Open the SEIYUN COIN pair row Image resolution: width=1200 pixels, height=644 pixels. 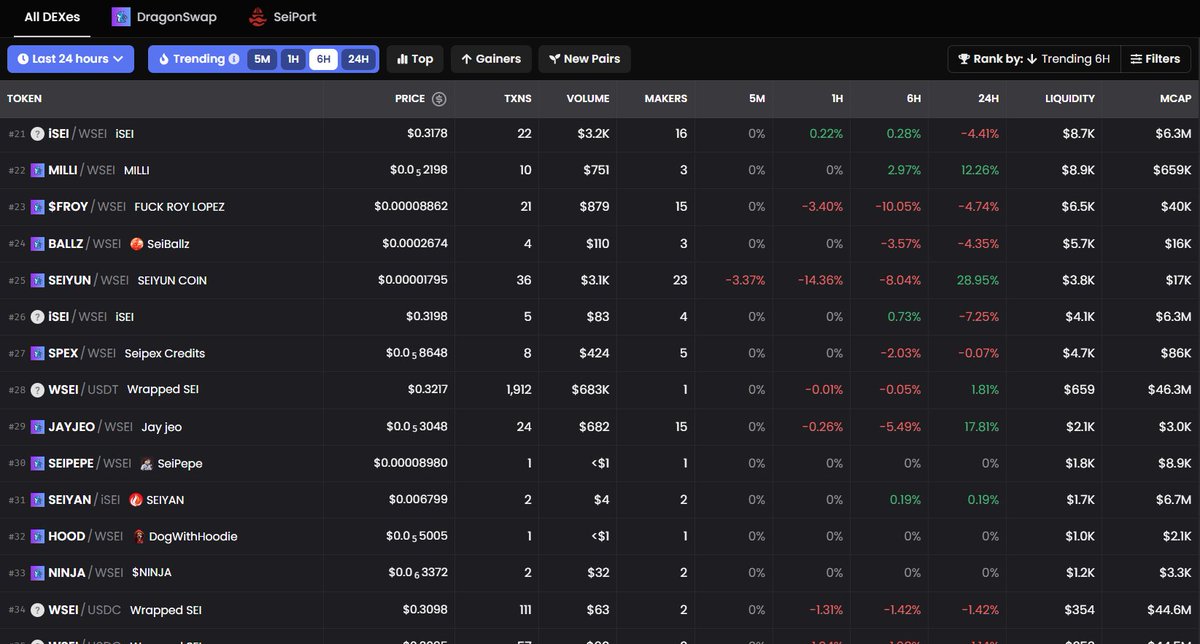pyautogui.click(x=600, y=280)
